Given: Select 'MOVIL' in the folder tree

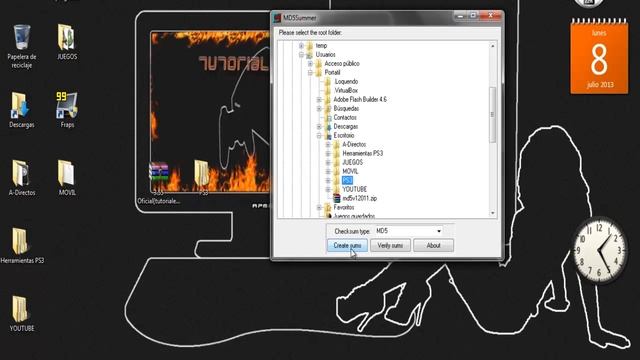Looking at the screenshot, I should (x=350, y=171).
